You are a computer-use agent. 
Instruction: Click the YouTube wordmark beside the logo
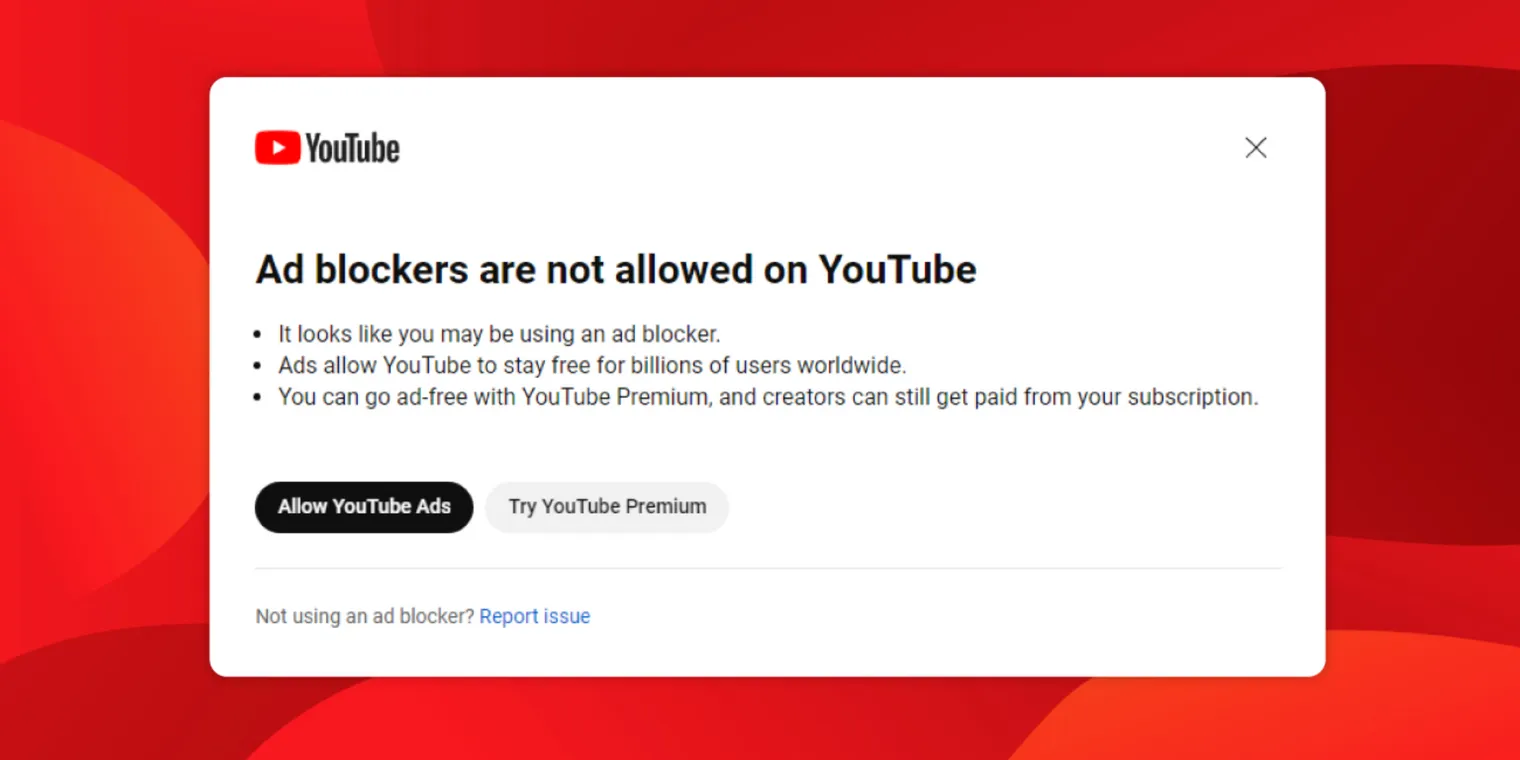click(352, 149)
